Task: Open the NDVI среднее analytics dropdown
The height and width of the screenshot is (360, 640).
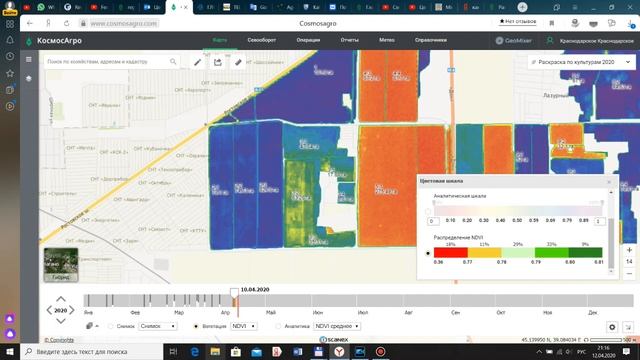Action: pyautogui.click(x=337, y=326)
